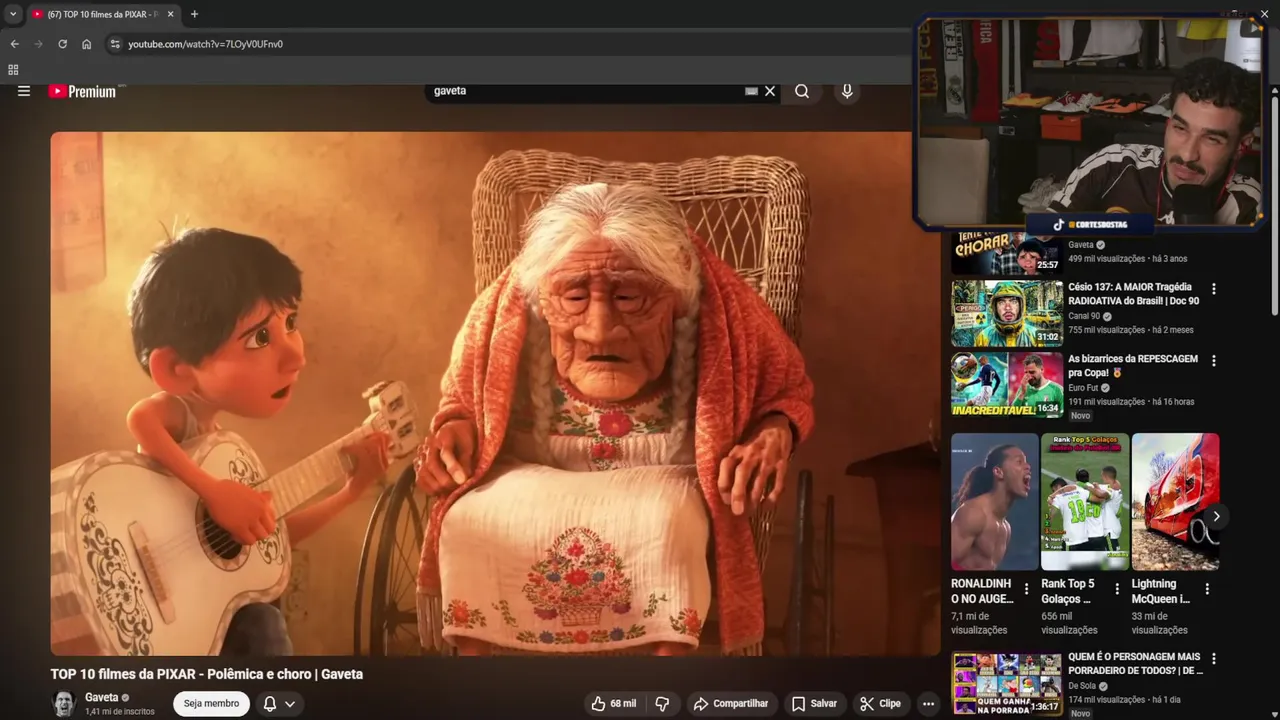The image size is (1280, 720).
Task: Save the video with Salvar
Action: (814, 704)
